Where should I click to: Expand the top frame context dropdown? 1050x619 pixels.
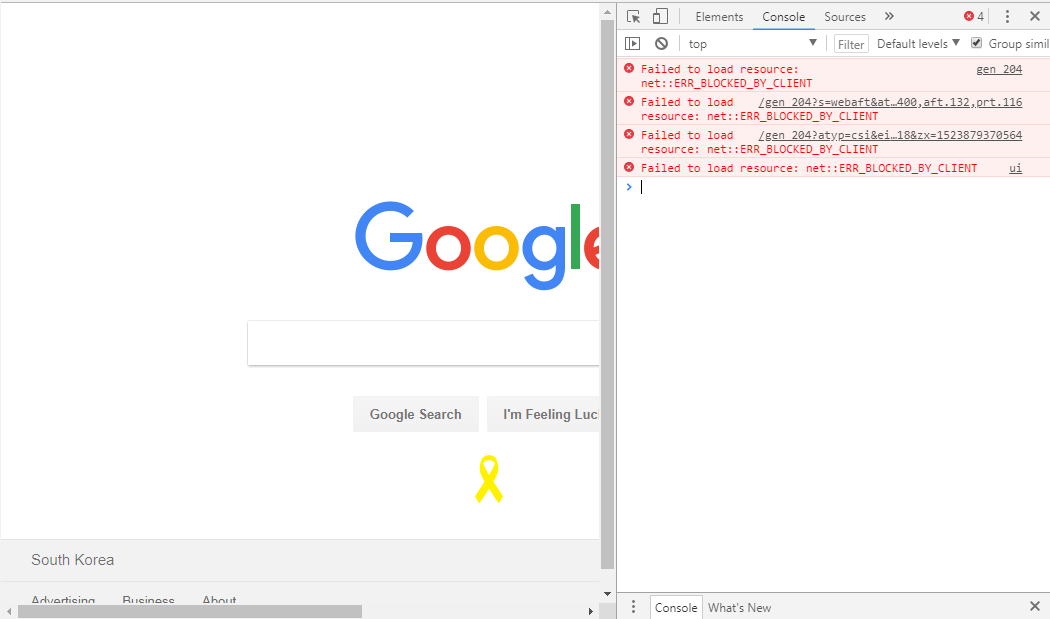(x=752, y=43)
